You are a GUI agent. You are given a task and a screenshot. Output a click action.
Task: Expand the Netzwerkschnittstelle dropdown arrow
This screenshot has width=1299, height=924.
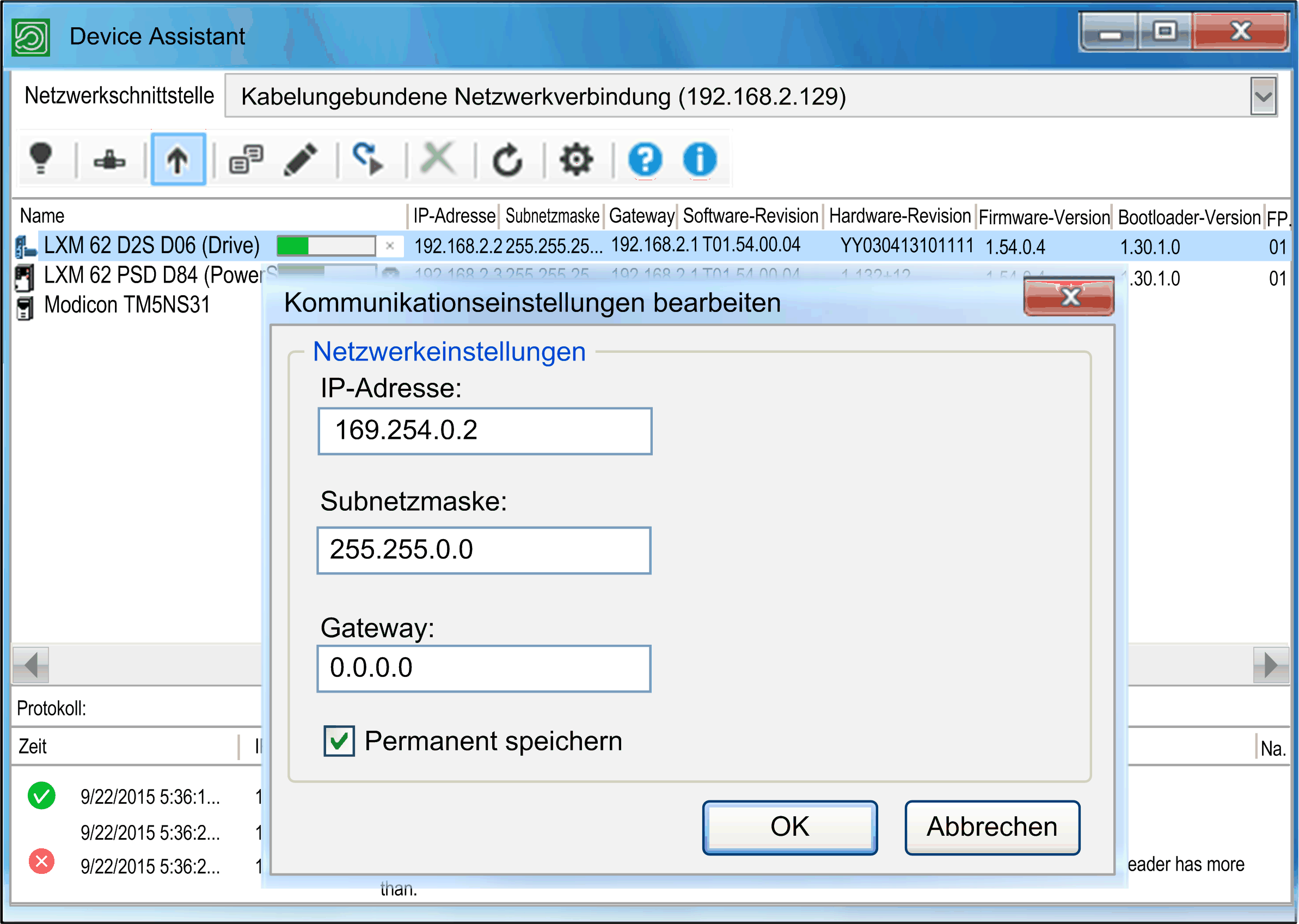pyautogui.click(x=1264, y=96)
